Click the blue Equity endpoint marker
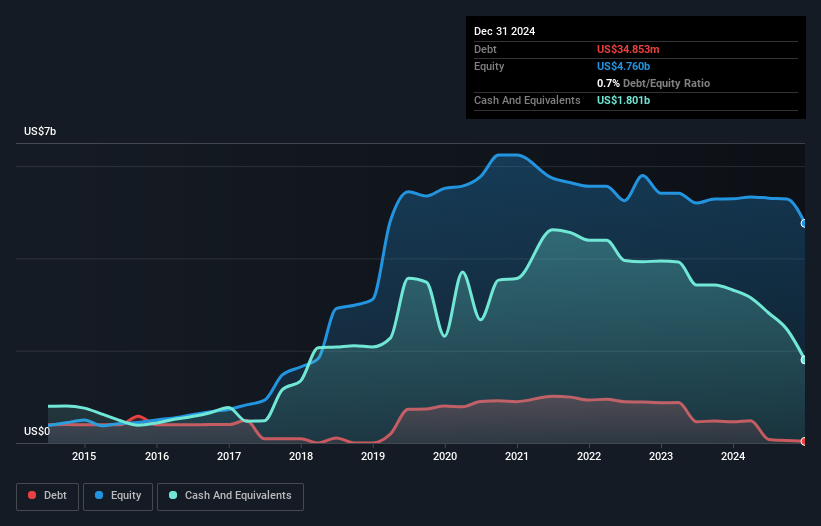 coord(804,223)
